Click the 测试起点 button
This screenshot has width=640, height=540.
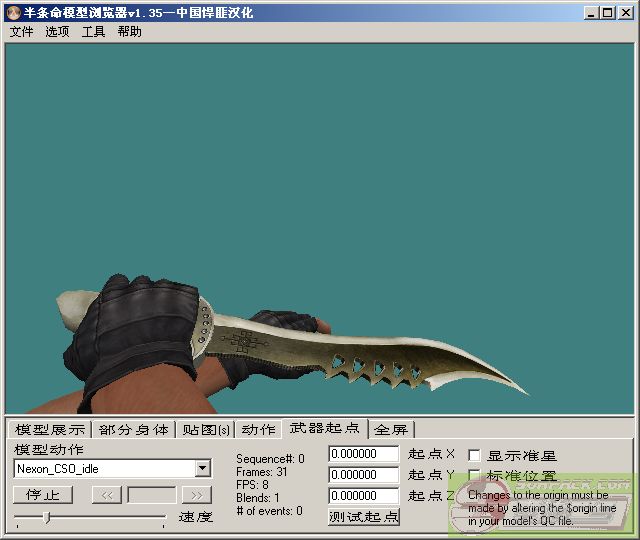tap(364, 517)
